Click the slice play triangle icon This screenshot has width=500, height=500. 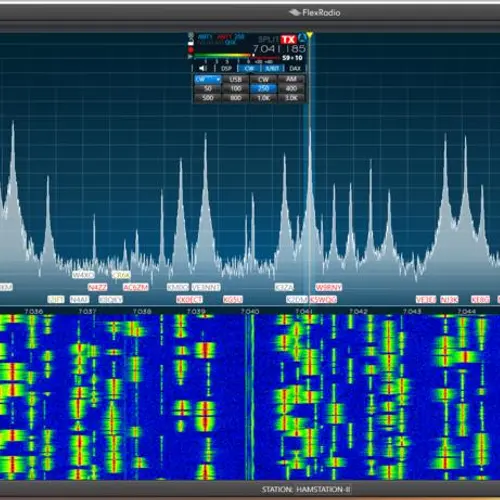coord(190,57)
